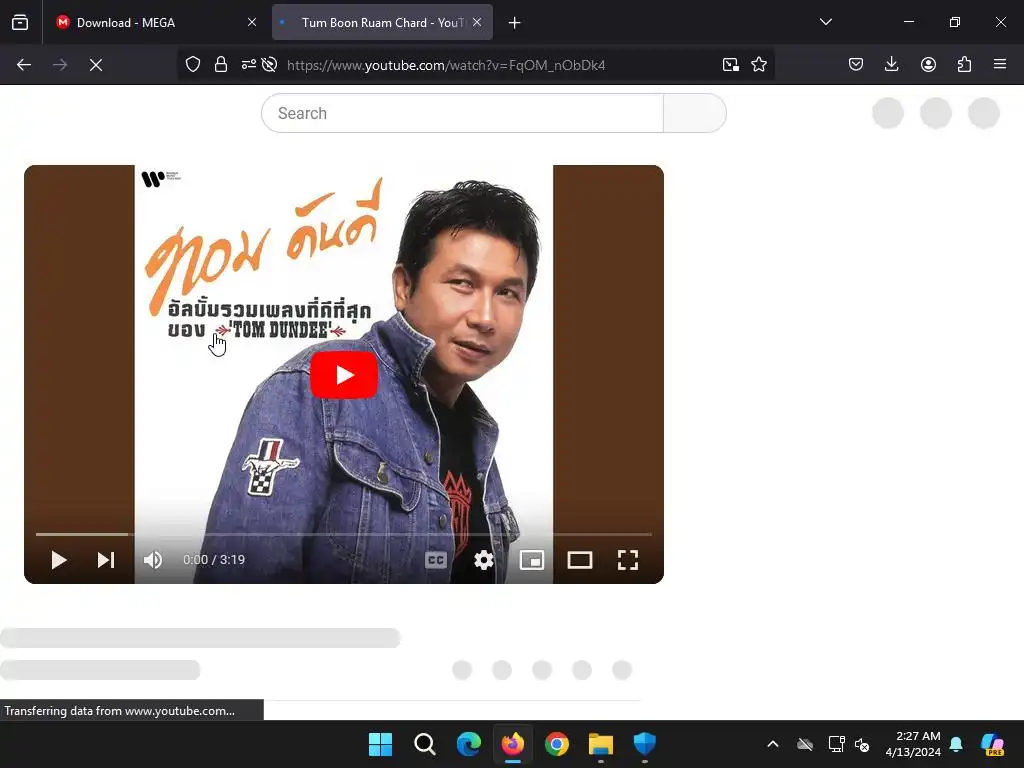1024x768 pixels.
Task: Click the YouTube search submit button
Action: coord(695,113)
